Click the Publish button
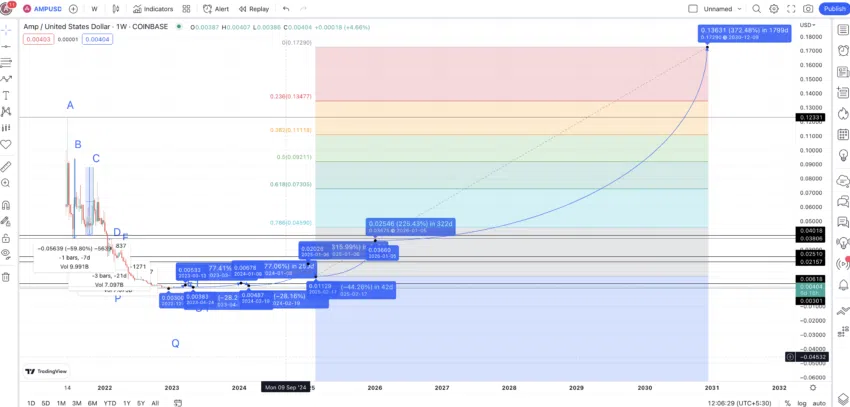The width and height of the screenshot is (850, 407). 834,9
